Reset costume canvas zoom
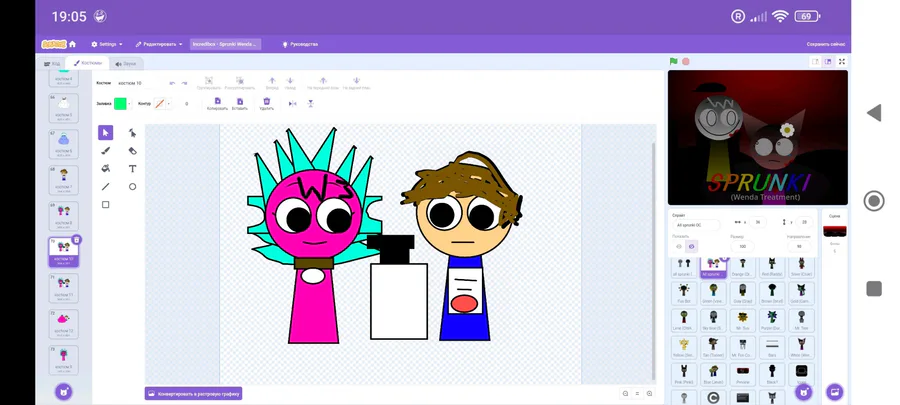 click(637, 394)
